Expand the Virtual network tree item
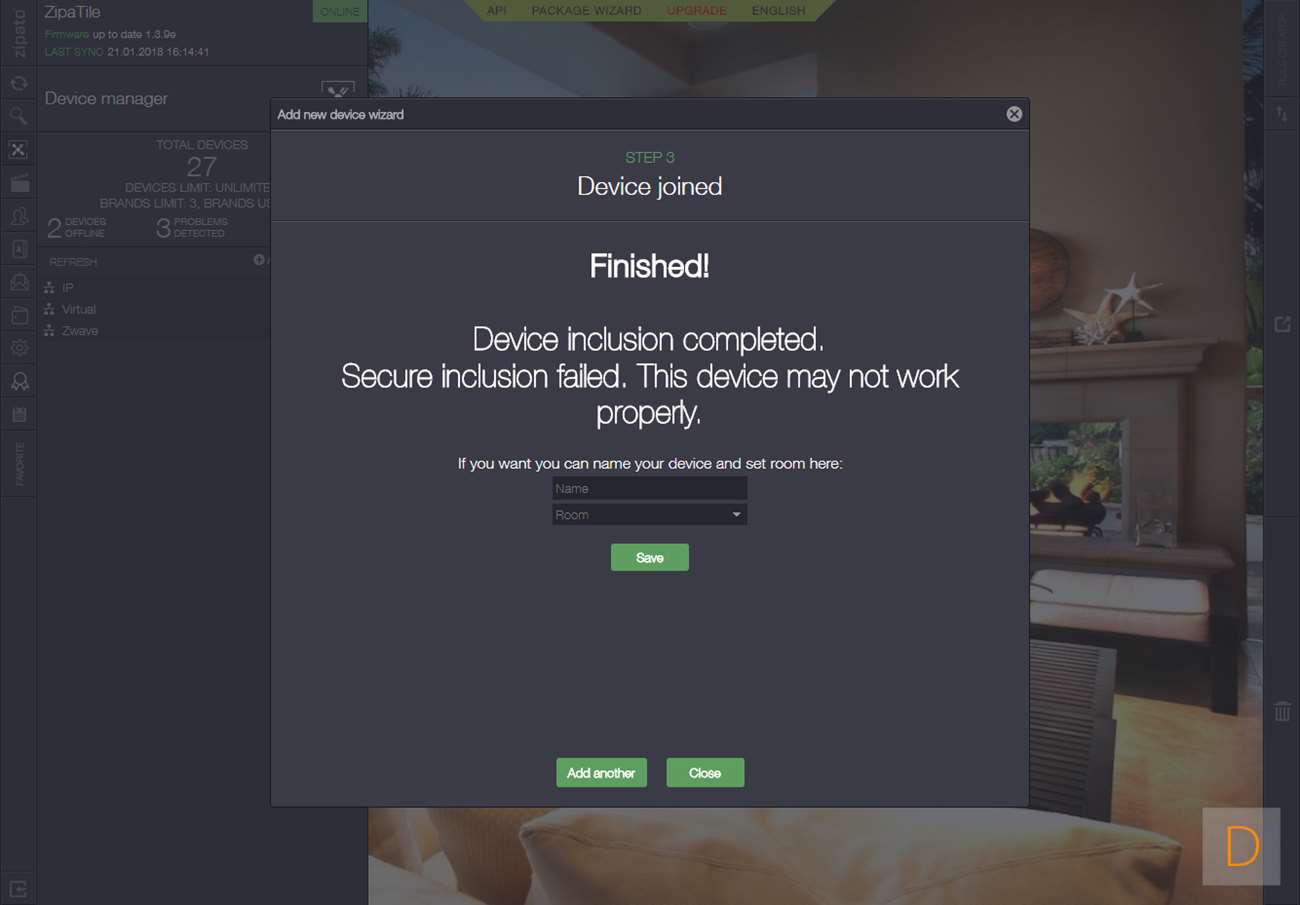This screenshot has width=1300, height=905. pos(79,309)
